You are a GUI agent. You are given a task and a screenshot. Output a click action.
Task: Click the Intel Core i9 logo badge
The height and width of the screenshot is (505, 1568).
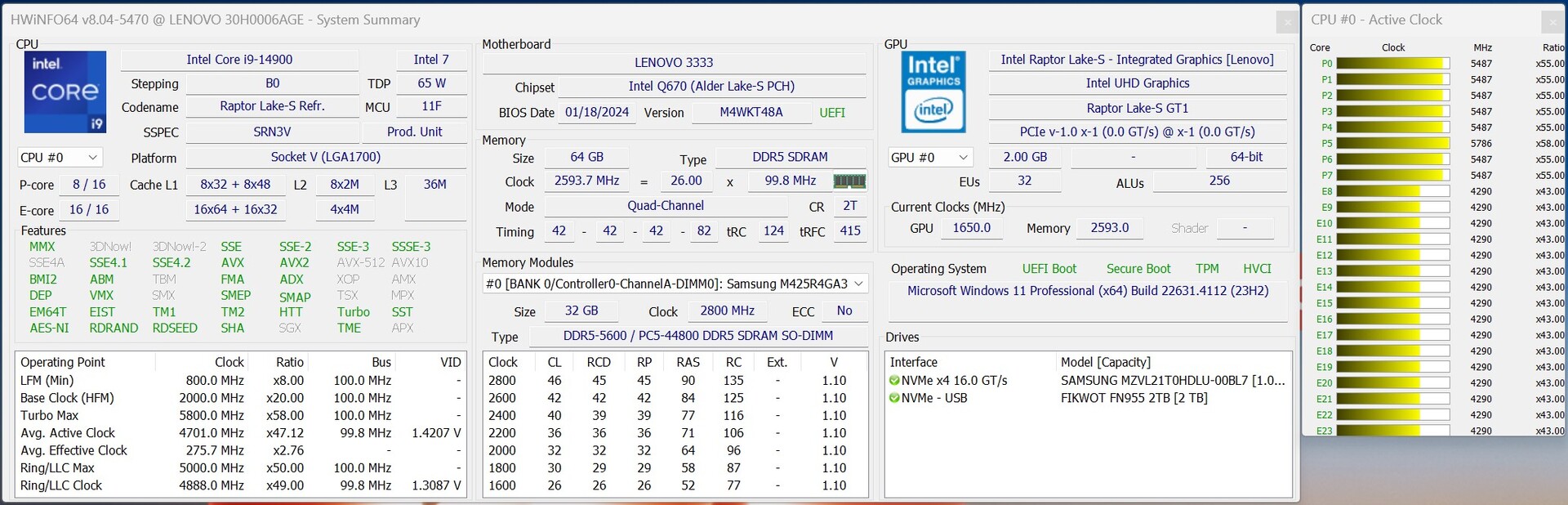pos(65,92)
